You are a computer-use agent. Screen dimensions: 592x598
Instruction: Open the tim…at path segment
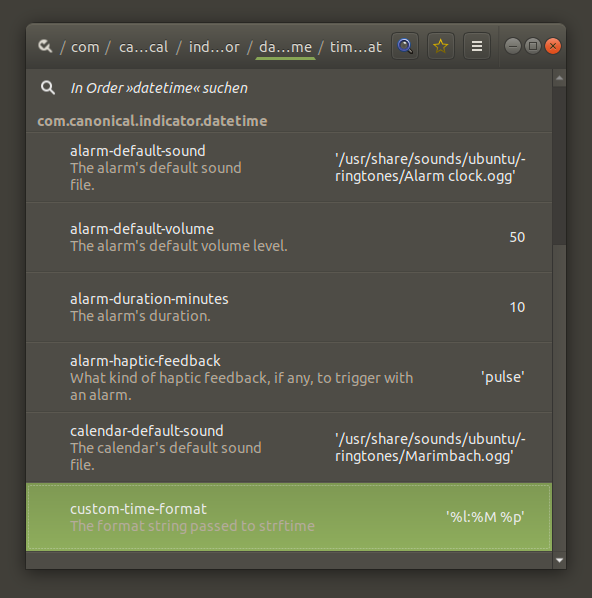(x=356, y=47)
